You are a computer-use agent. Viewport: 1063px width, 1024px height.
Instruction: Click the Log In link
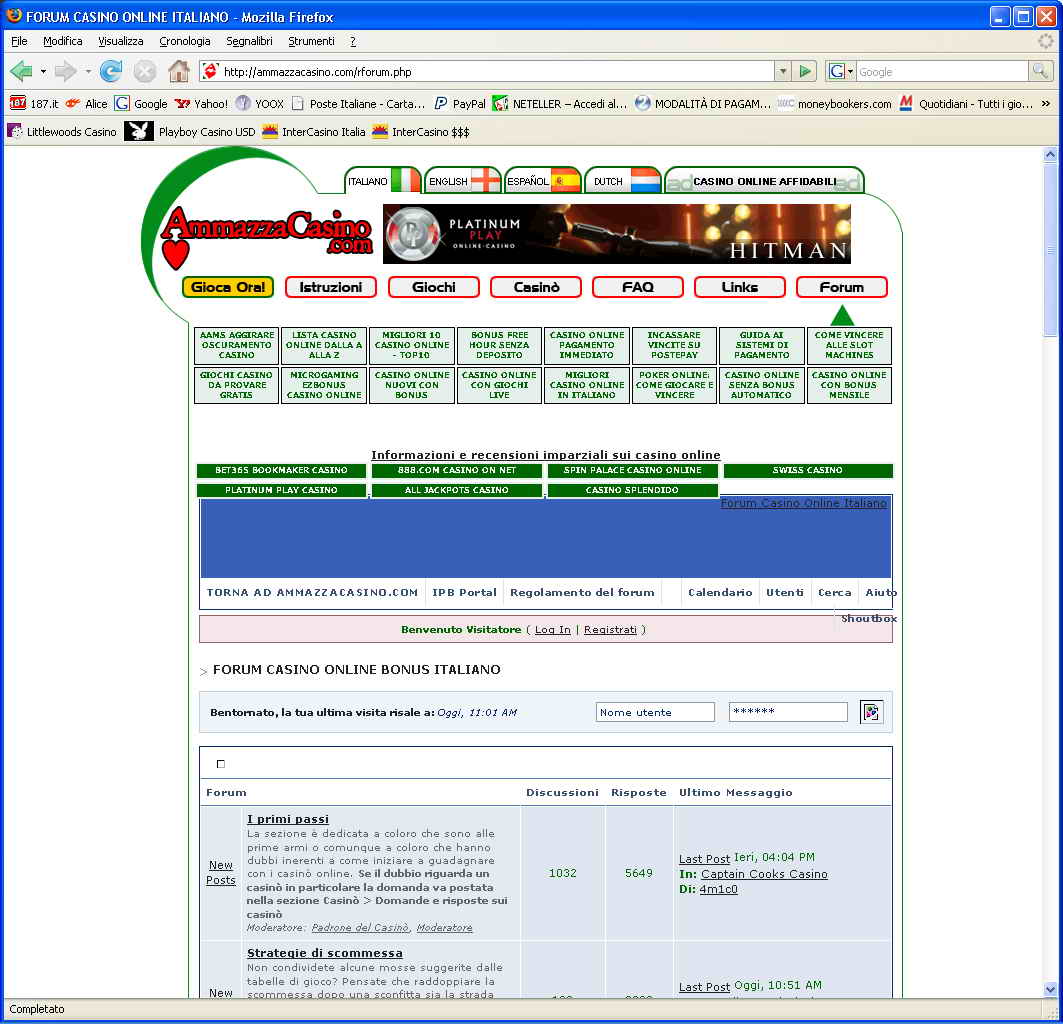tap(553, 629)
